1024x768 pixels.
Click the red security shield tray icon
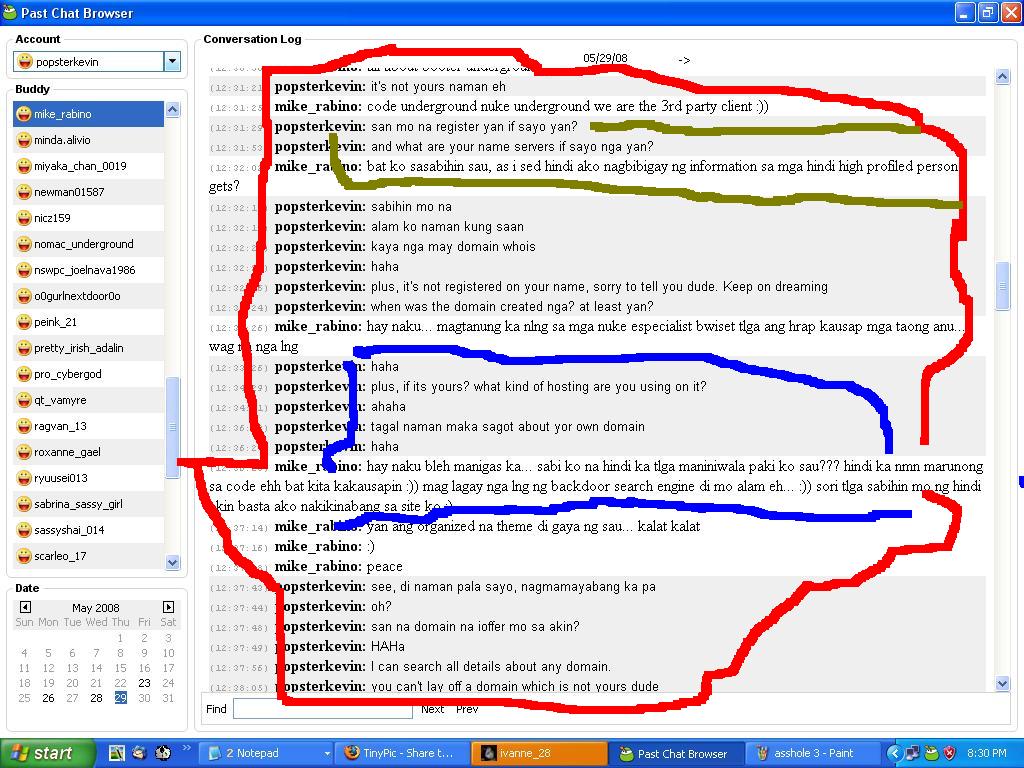pyautogui.click(x=950, y=754)
